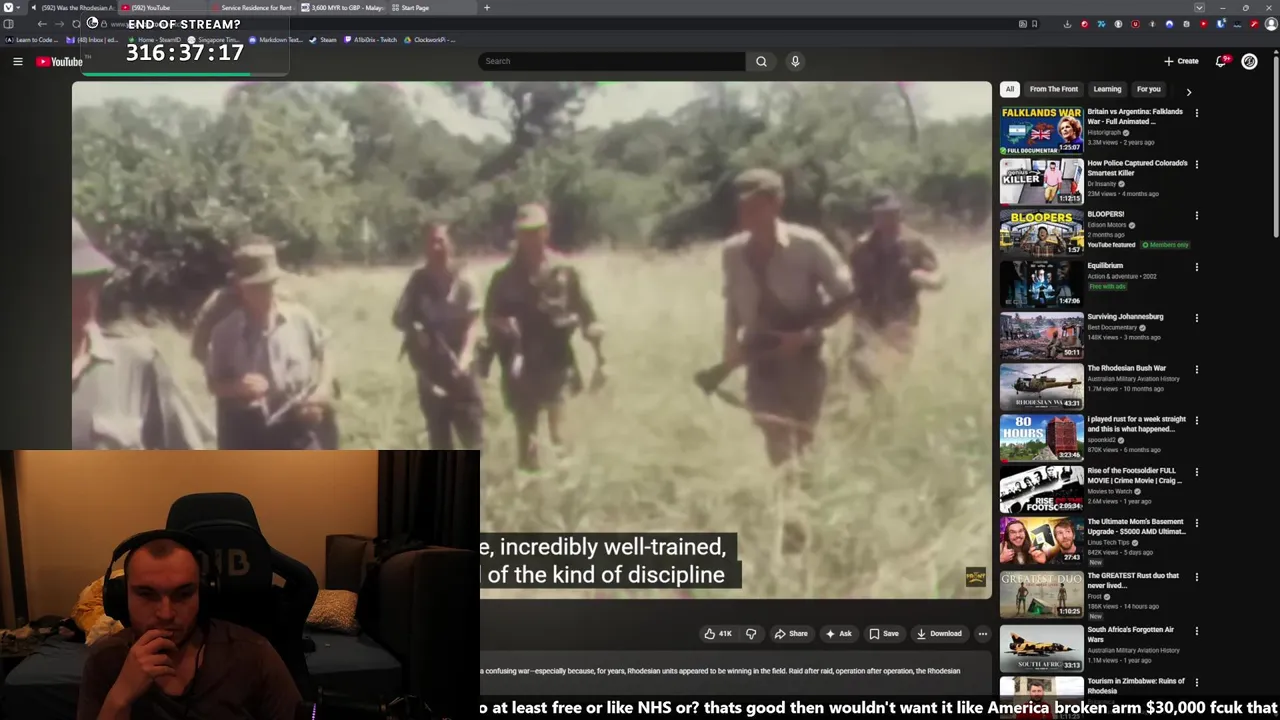Select the Learning filter chip
The height and width of the screenshot is (720, 1280).
1107,89
